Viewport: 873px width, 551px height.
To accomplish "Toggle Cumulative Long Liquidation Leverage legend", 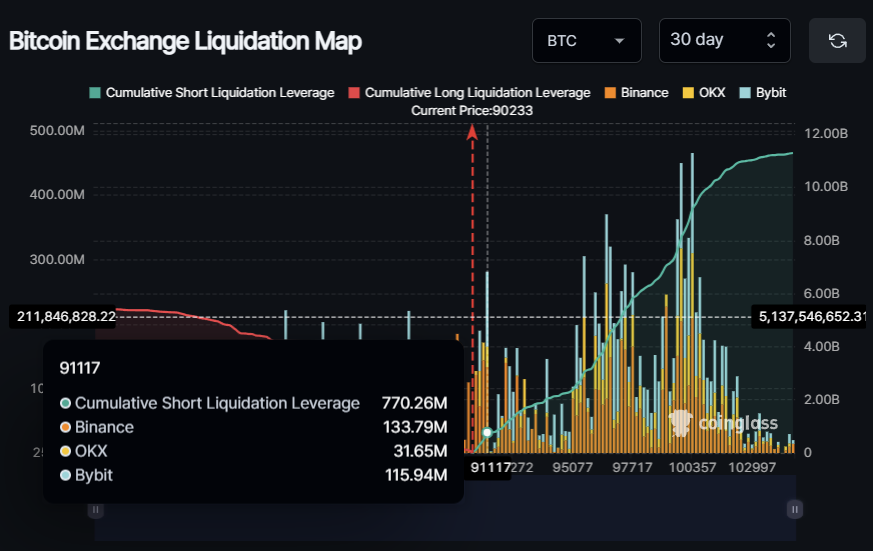I will click(469, 93).
